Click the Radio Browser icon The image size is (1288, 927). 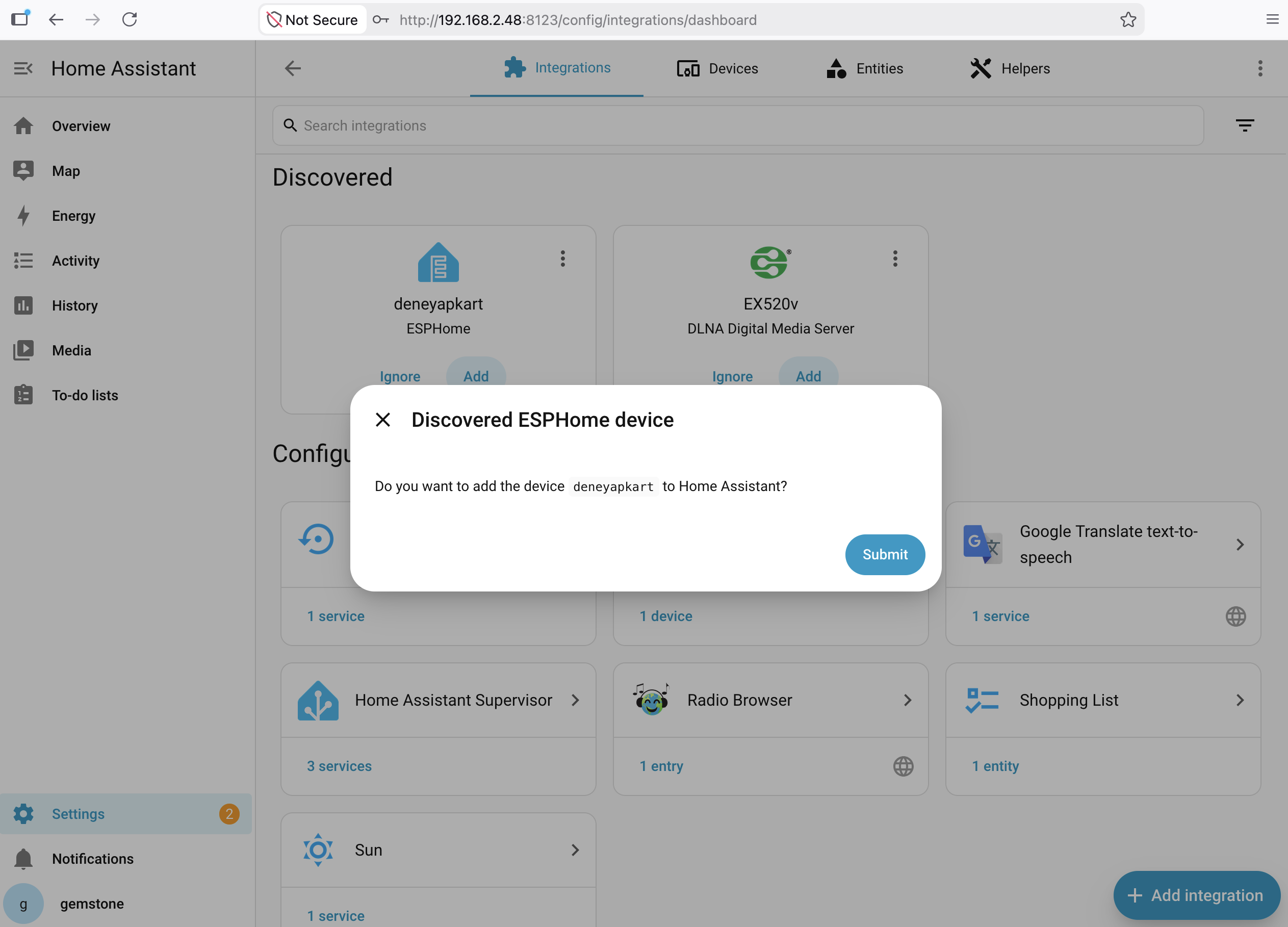click(x=651, y=699)
